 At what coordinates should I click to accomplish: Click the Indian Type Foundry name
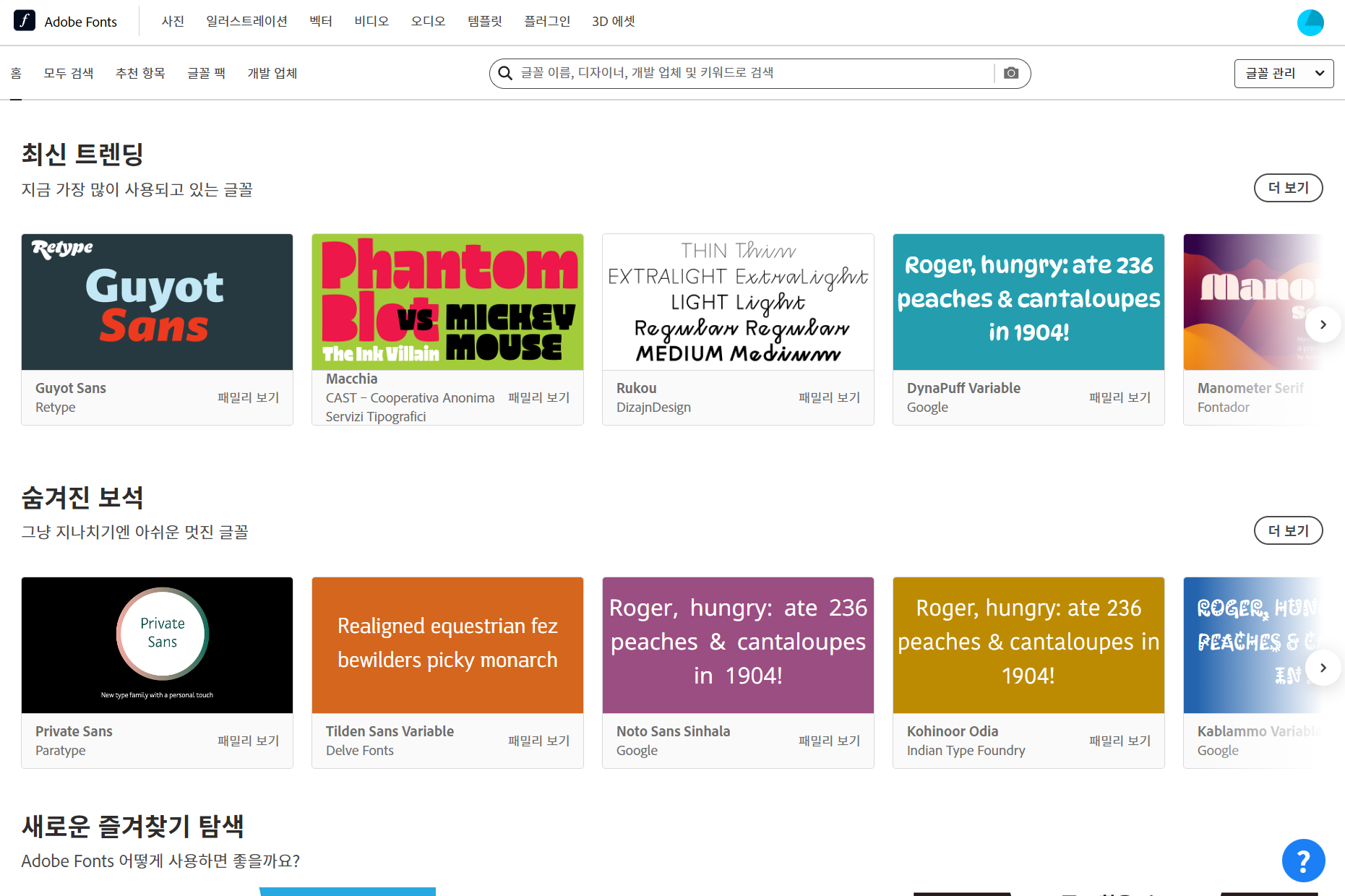pyautogui.click(x=966, y=751)
